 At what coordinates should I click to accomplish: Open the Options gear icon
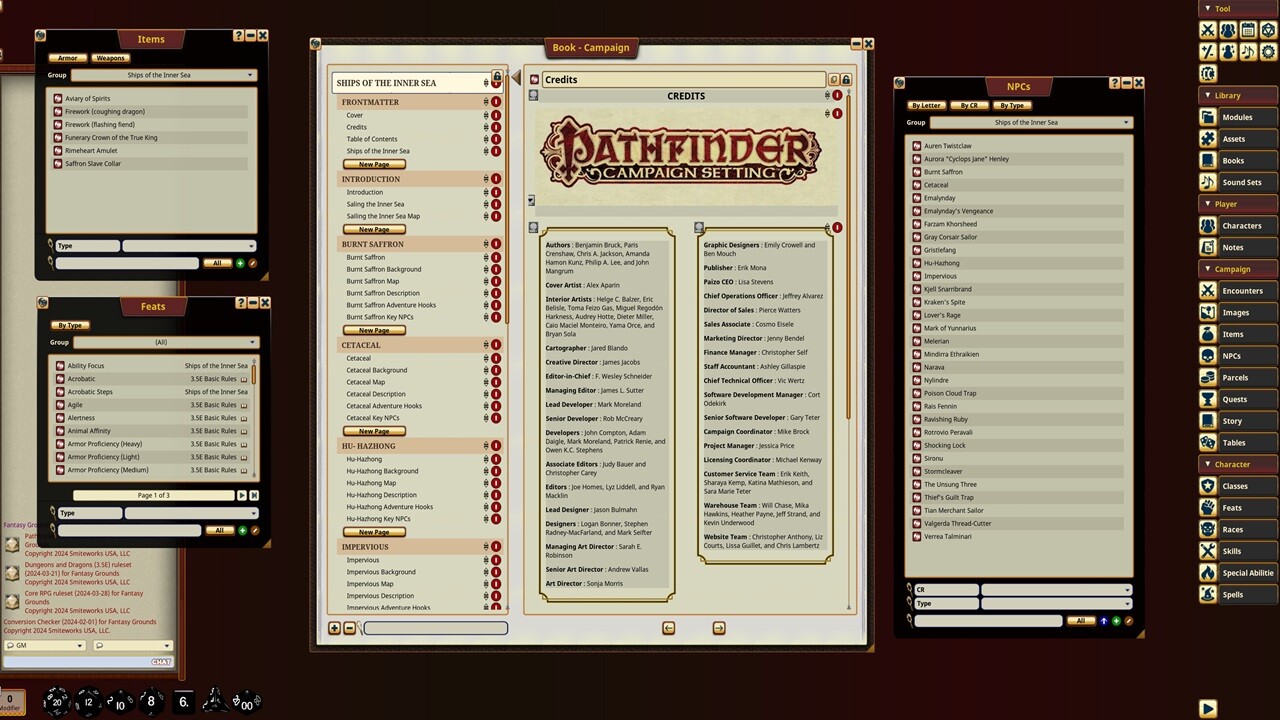tap(1268, 50)
